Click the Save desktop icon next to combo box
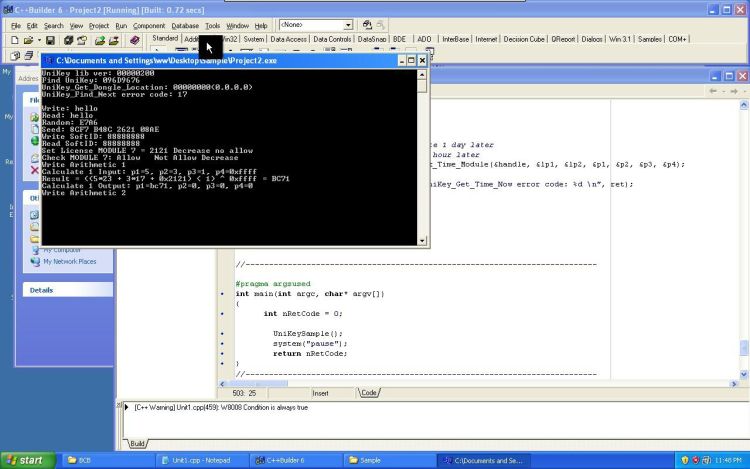Screen dimensions: 750x469 coord(367,24)
